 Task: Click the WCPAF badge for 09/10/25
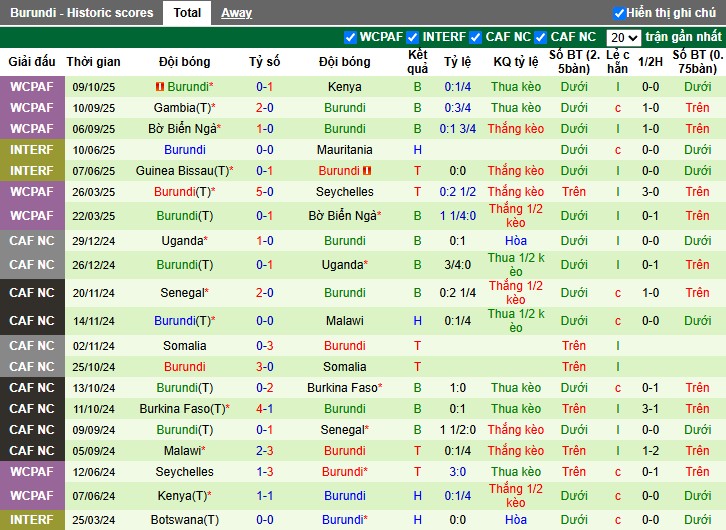(32, 87)
